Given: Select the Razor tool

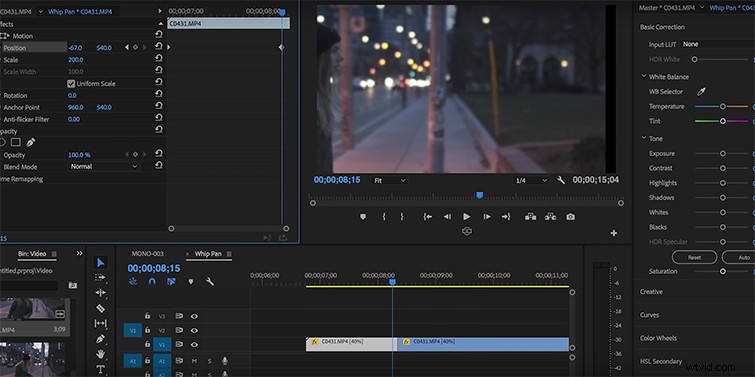Looking at the screenshot, I should [x=100, y=308].
